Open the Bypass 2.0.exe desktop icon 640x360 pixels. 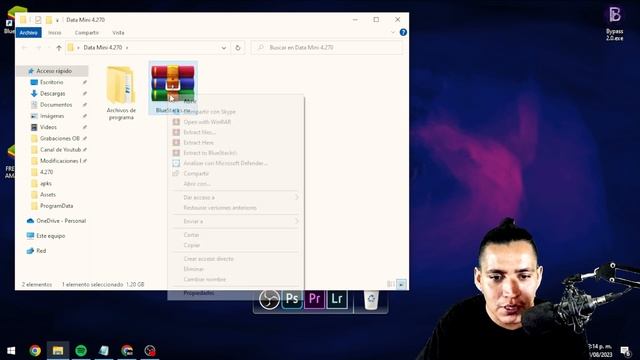[614, 23]
